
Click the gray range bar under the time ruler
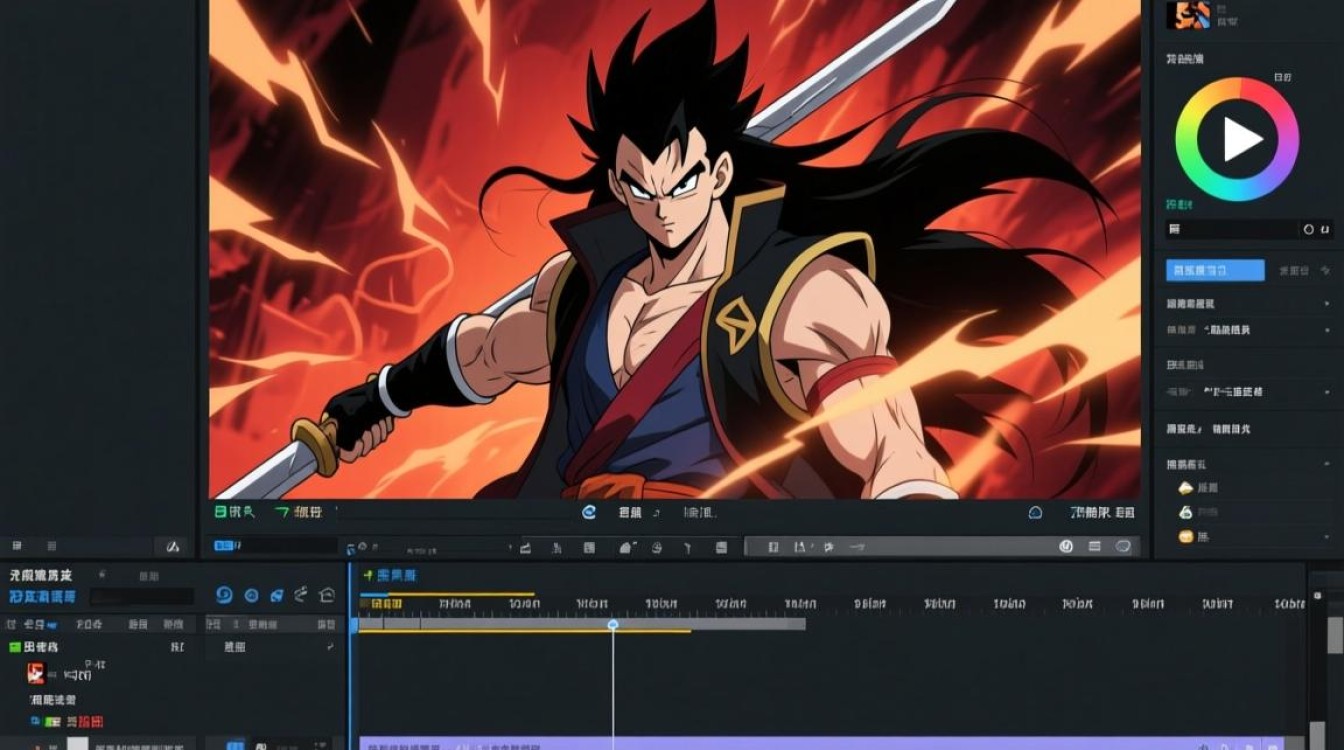[x=582, y=624]
